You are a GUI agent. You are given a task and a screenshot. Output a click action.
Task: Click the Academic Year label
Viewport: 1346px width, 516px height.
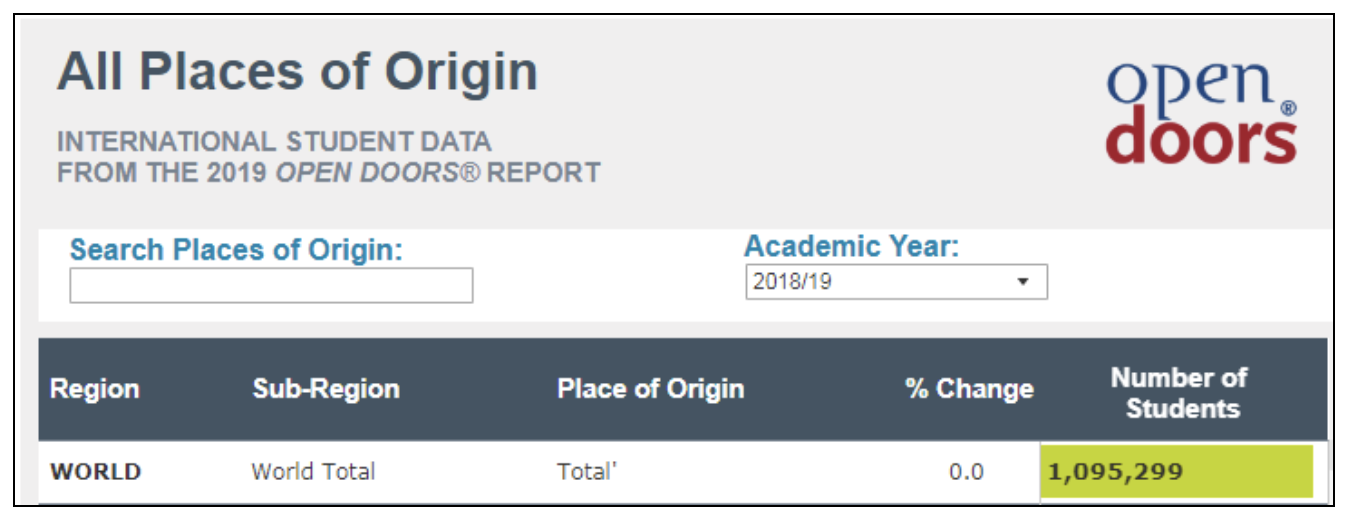click(852, 246)
